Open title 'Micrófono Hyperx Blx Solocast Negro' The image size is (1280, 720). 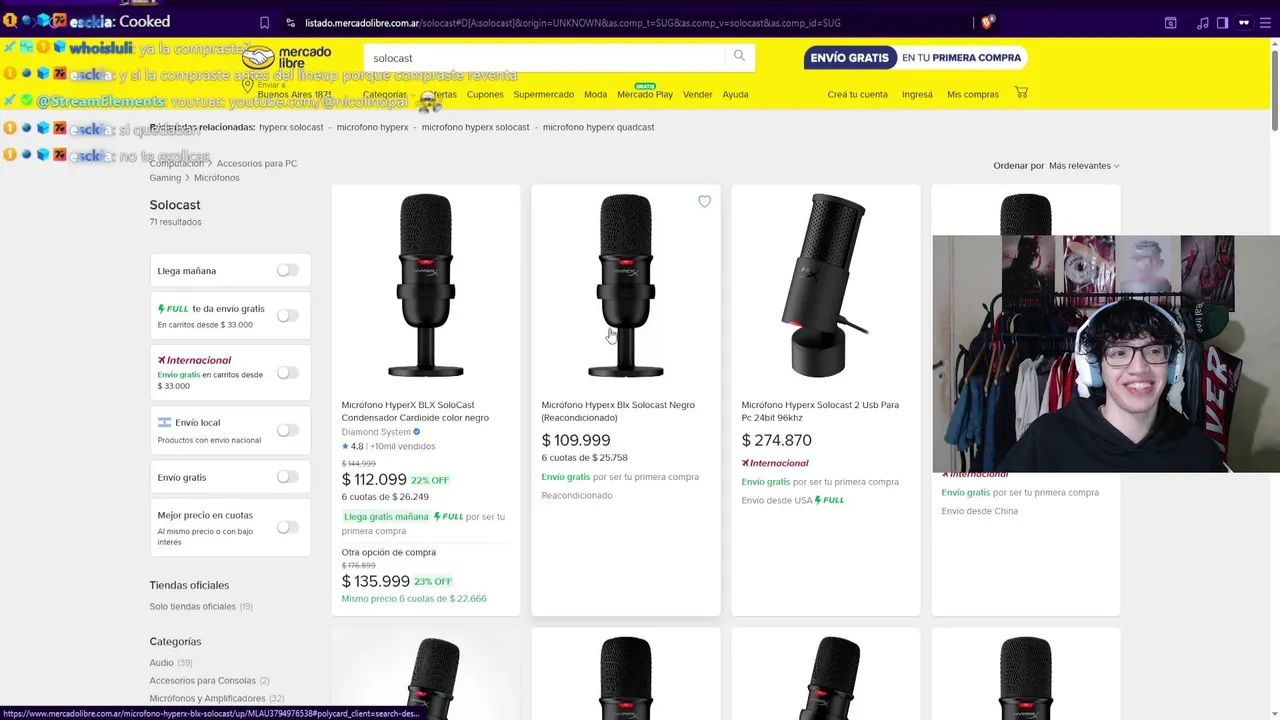(x=618, y=411)
